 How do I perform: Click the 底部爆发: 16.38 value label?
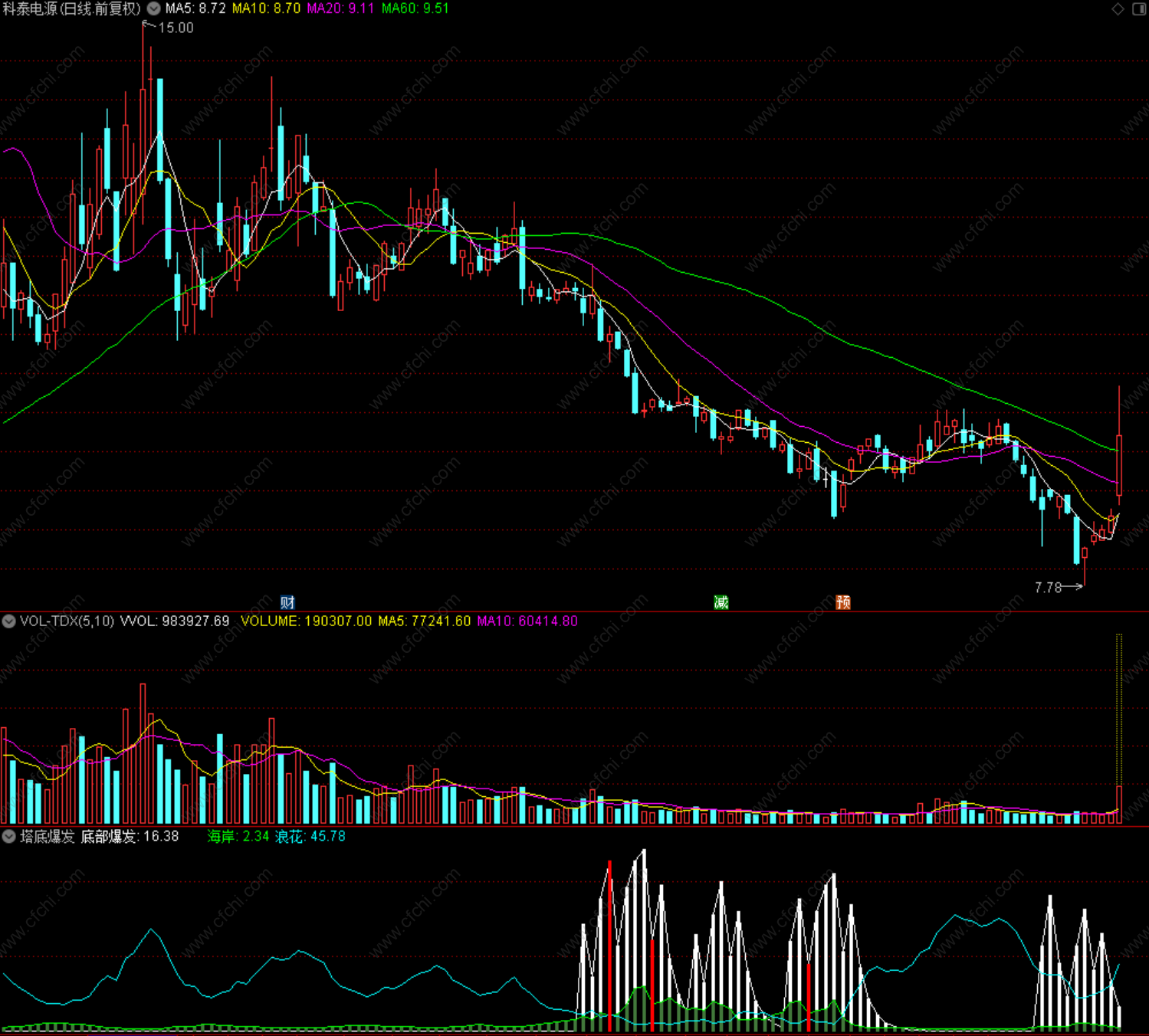point(130,837)
